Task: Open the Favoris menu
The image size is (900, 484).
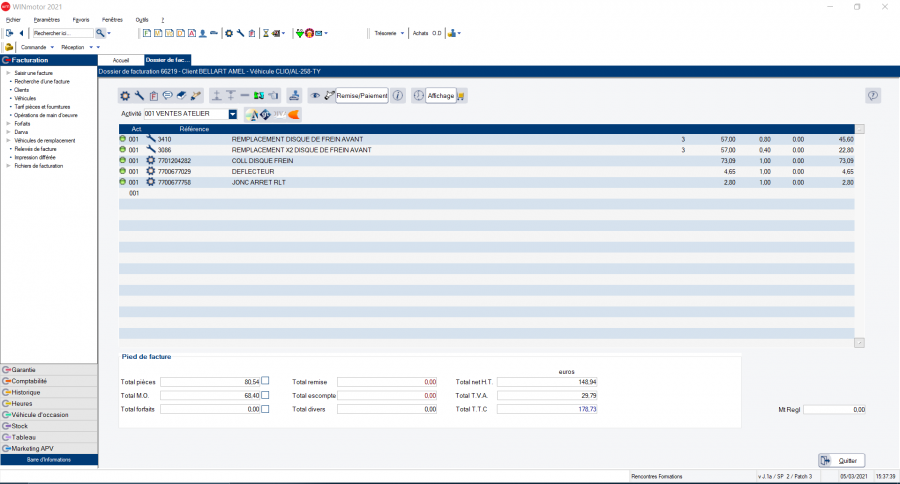Action: click(x=81, y=20)
